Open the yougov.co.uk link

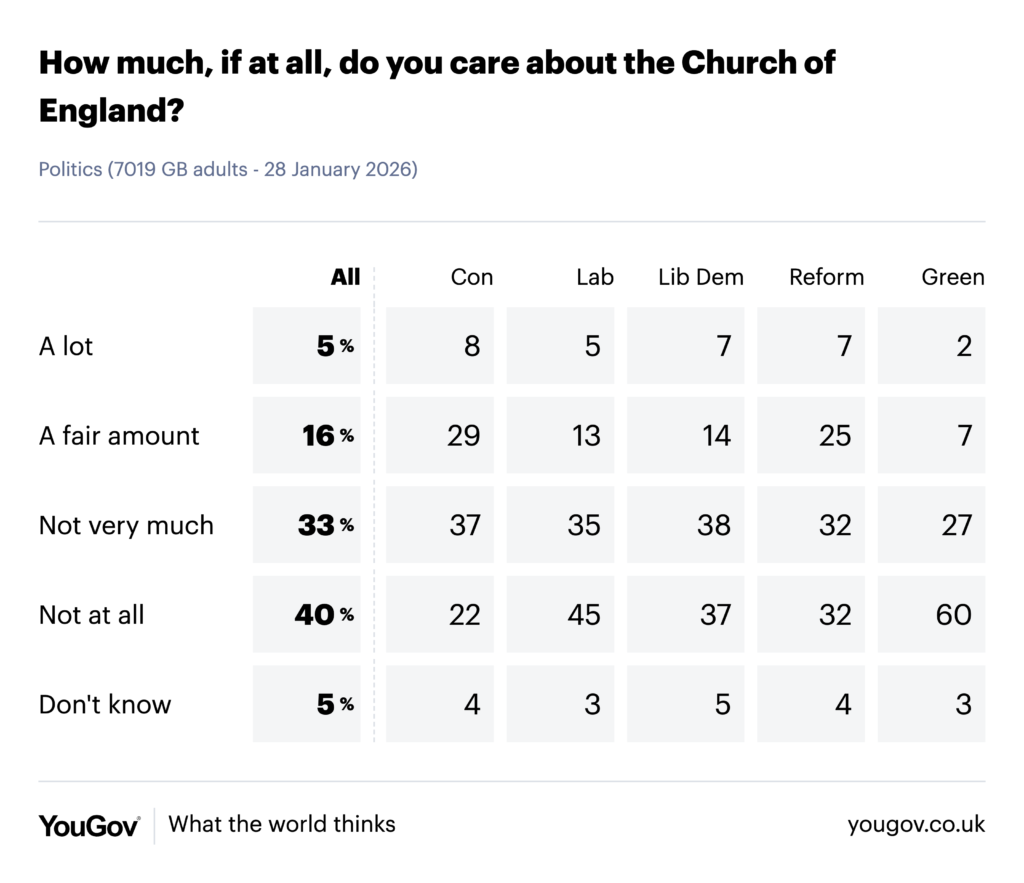[916, 825]
